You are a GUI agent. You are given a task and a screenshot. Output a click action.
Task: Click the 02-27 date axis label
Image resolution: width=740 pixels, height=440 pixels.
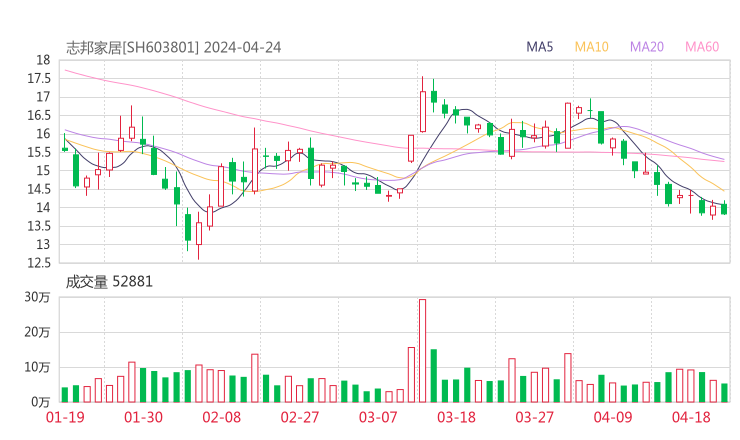point(300,417)
